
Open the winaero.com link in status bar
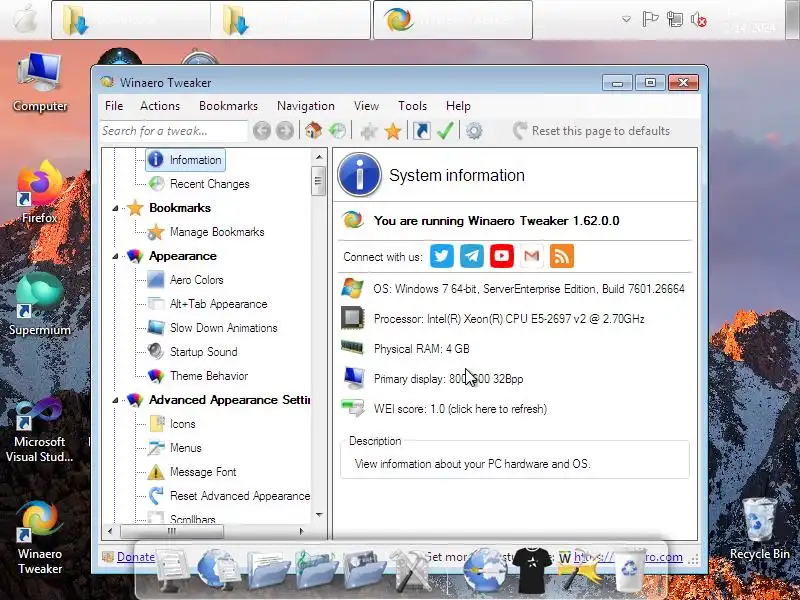click(628, 557)
